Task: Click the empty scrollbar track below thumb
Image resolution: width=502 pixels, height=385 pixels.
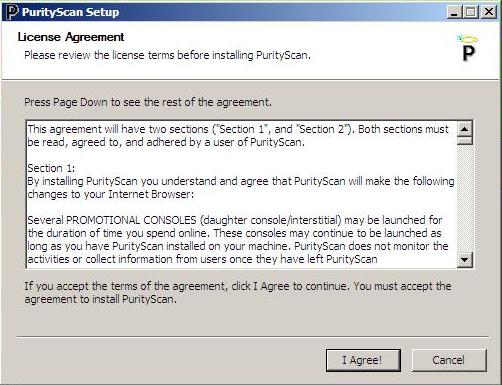Action: pyautogui.click(x=465, y=198)
